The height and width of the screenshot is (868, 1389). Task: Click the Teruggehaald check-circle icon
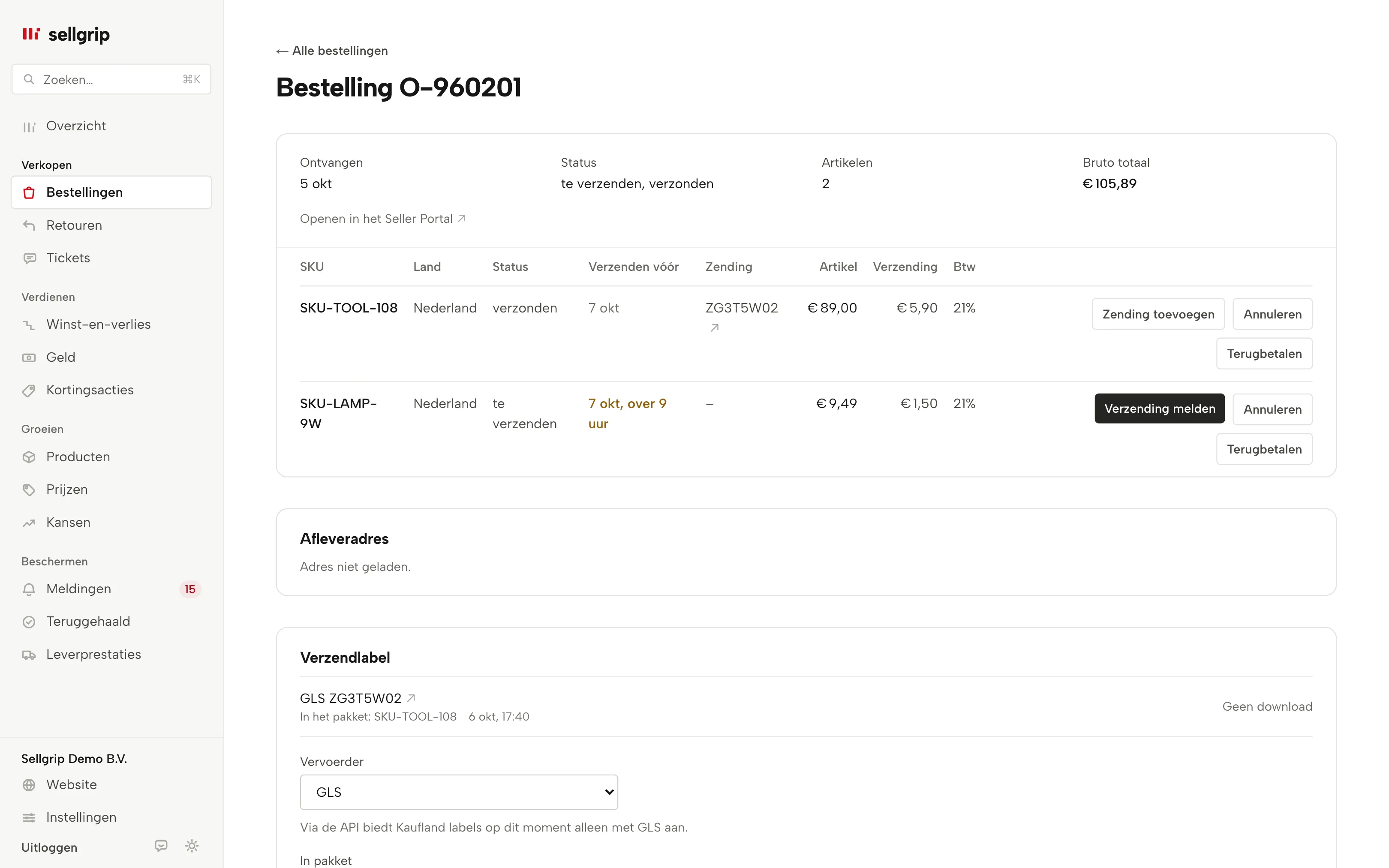[x=29, y=622]
